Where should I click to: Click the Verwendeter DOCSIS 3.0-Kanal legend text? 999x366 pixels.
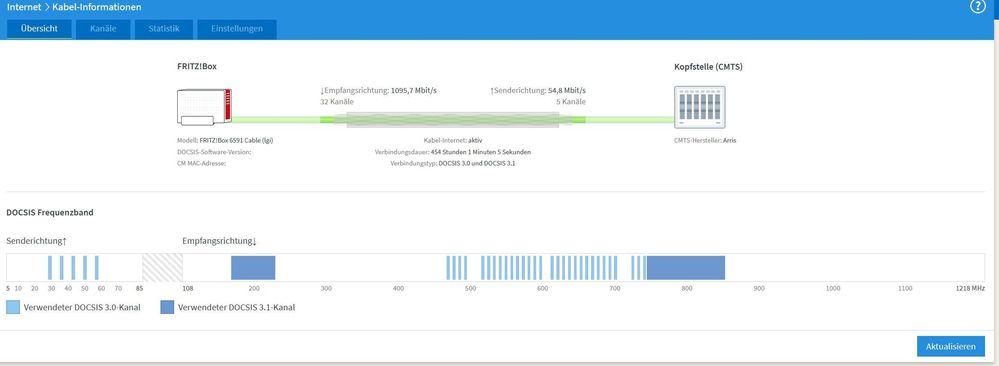[82, 307]
